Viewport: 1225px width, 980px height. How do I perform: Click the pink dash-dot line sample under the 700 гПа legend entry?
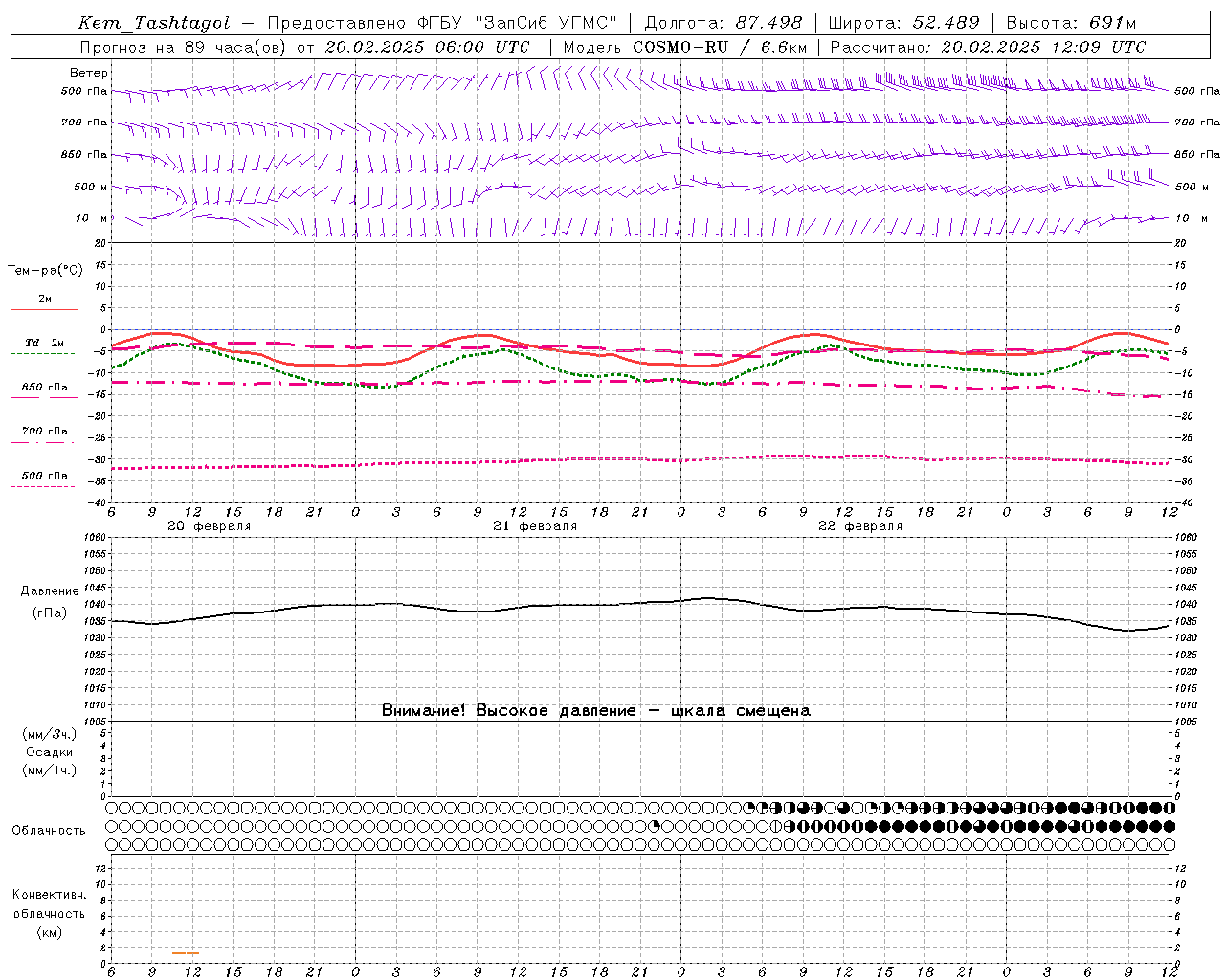point(42,442)
